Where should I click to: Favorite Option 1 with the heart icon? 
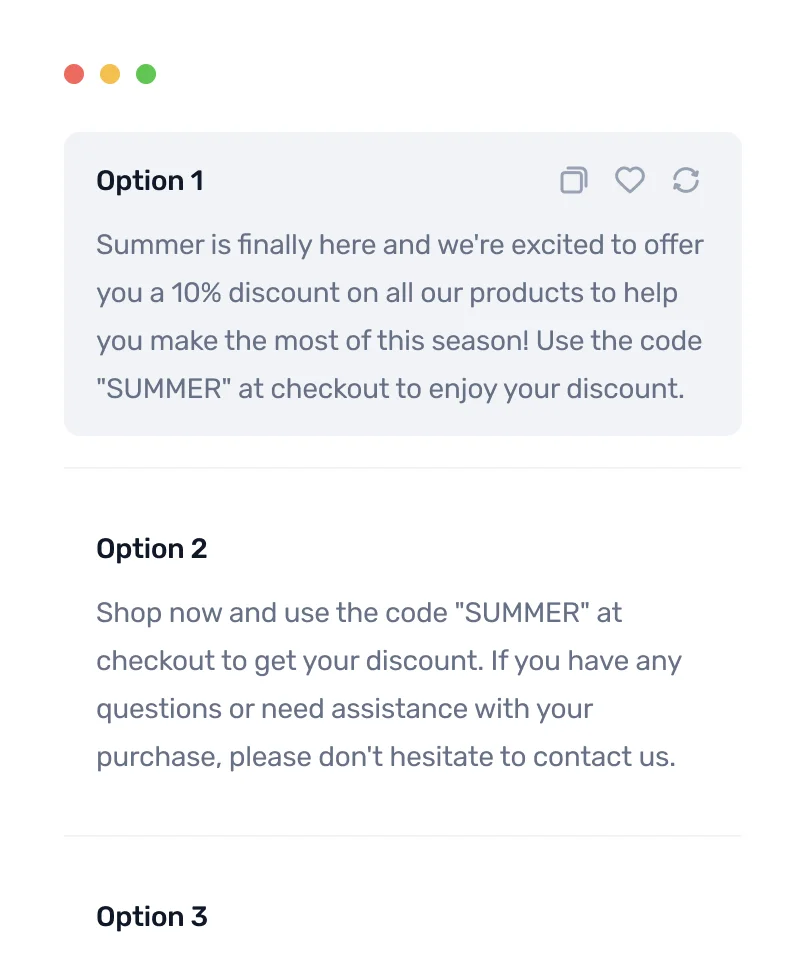coord(629,180)
